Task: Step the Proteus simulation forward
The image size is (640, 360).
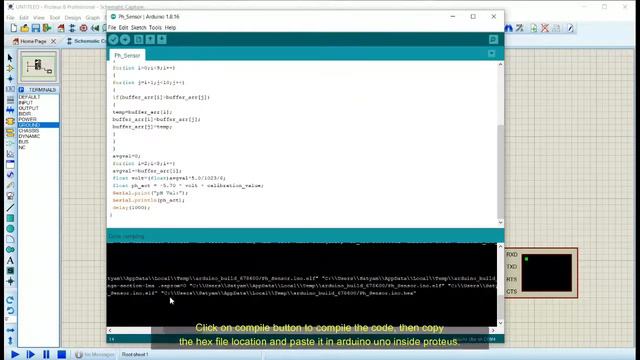Action: 30,354
